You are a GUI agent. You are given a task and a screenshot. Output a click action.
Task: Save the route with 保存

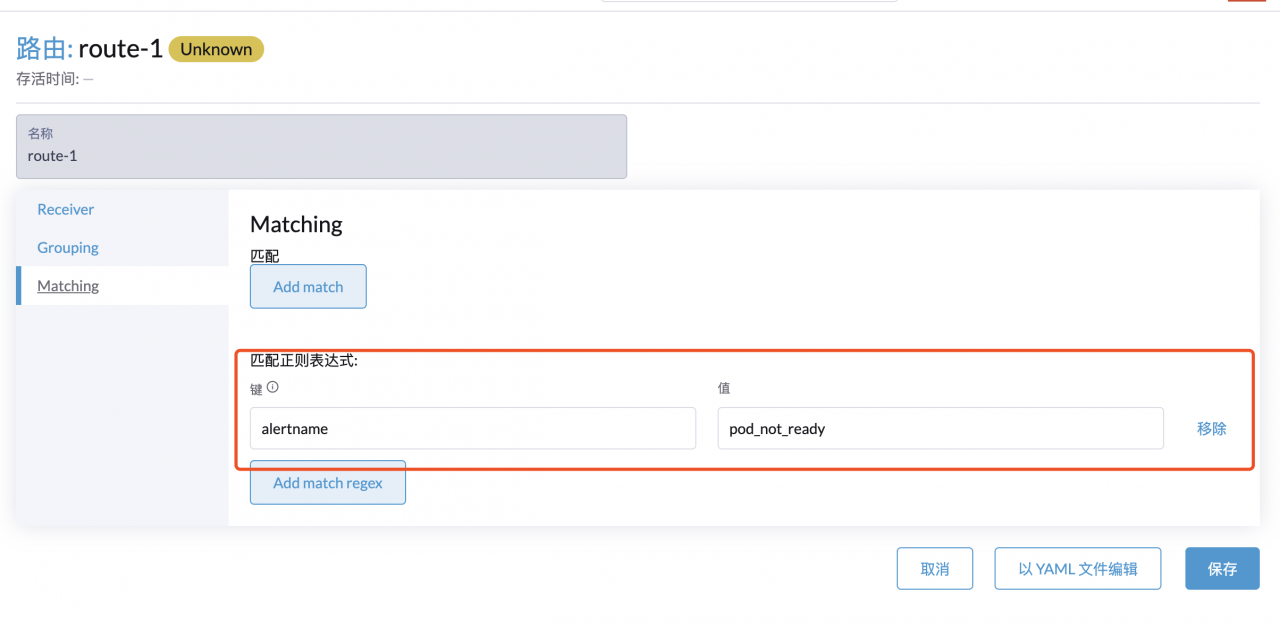1222,569
